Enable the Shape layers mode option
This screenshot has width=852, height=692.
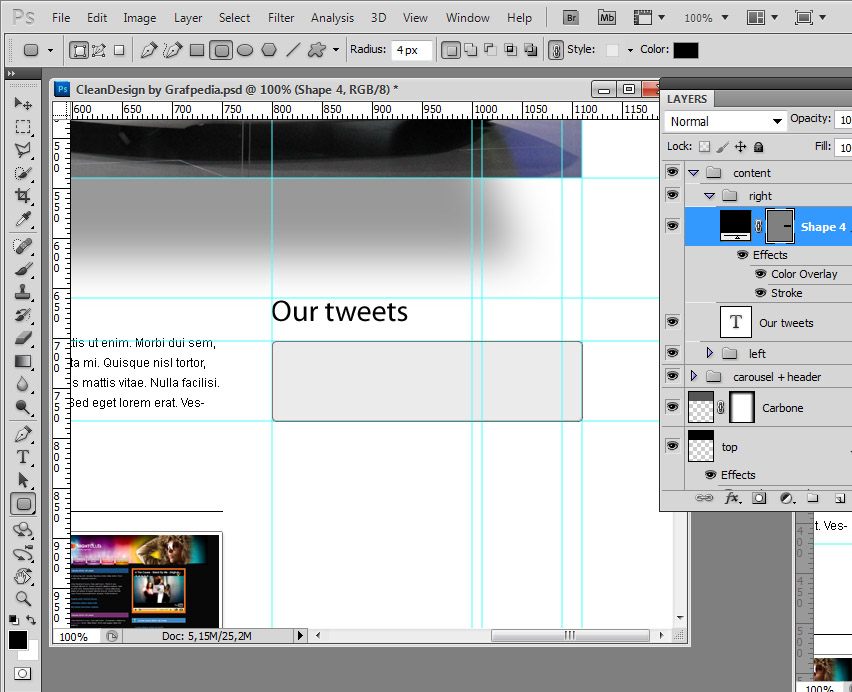pos(79,51)
